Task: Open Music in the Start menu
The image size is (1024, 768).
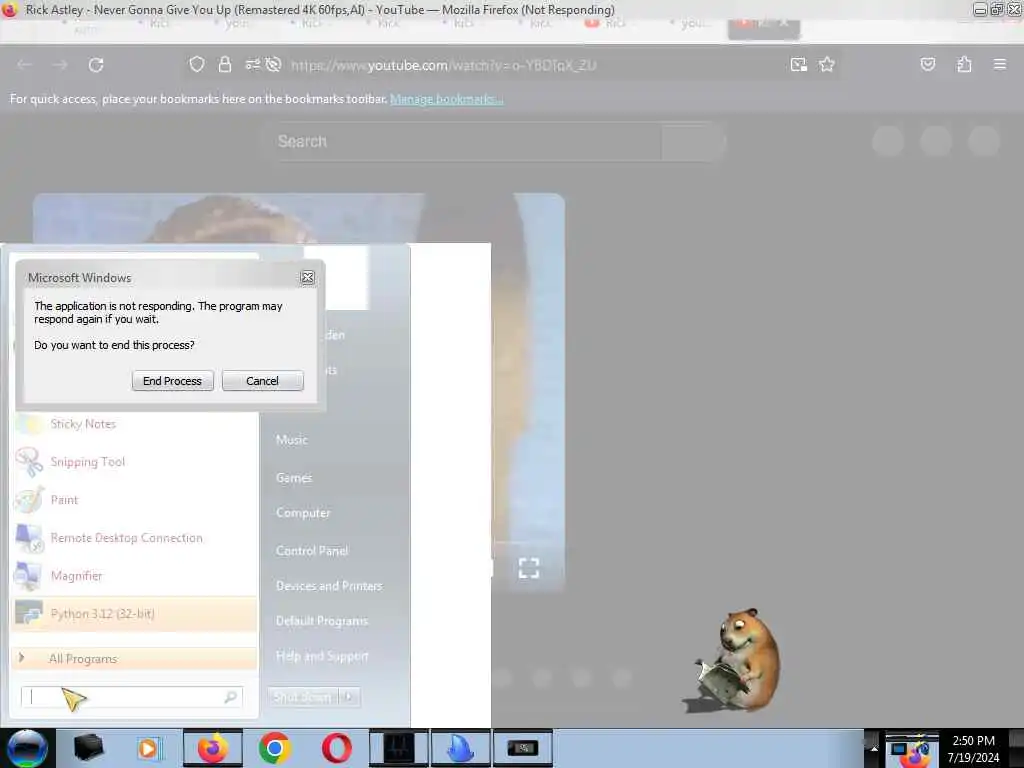Action: pyautogui.click(x=291, y=440)
